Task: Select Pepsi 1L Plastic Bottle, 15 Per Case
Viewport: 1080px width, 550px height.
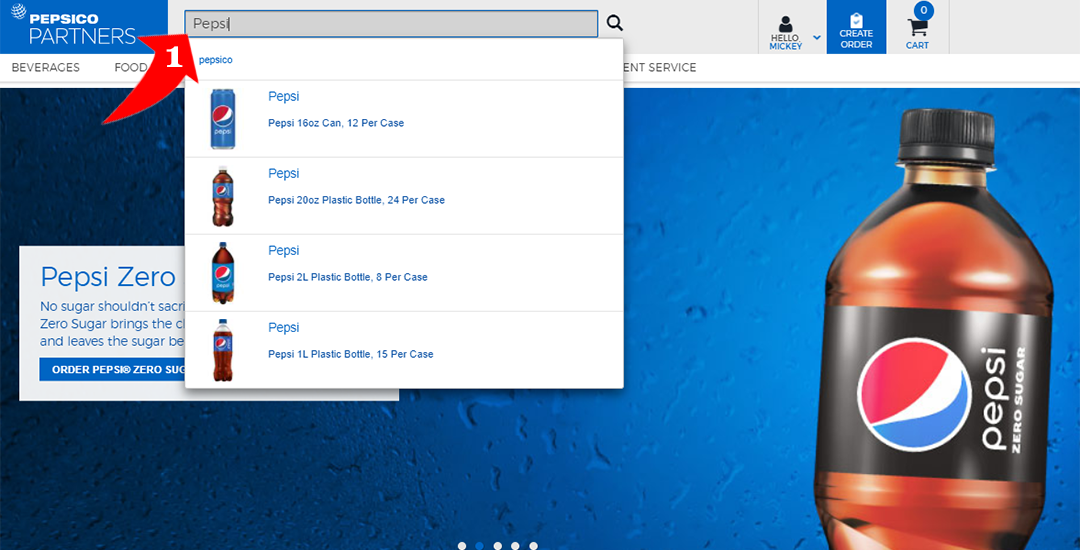Action: pos(351,355)
